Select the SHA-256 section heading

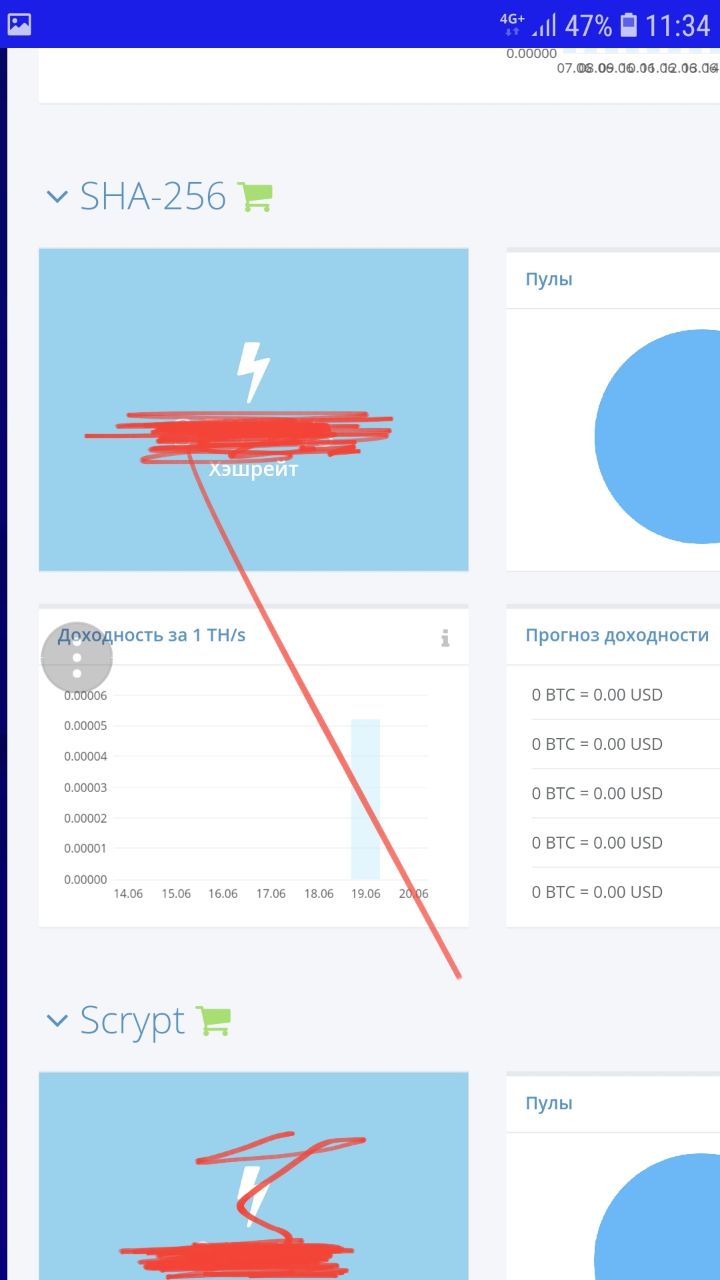pos(153,196)
